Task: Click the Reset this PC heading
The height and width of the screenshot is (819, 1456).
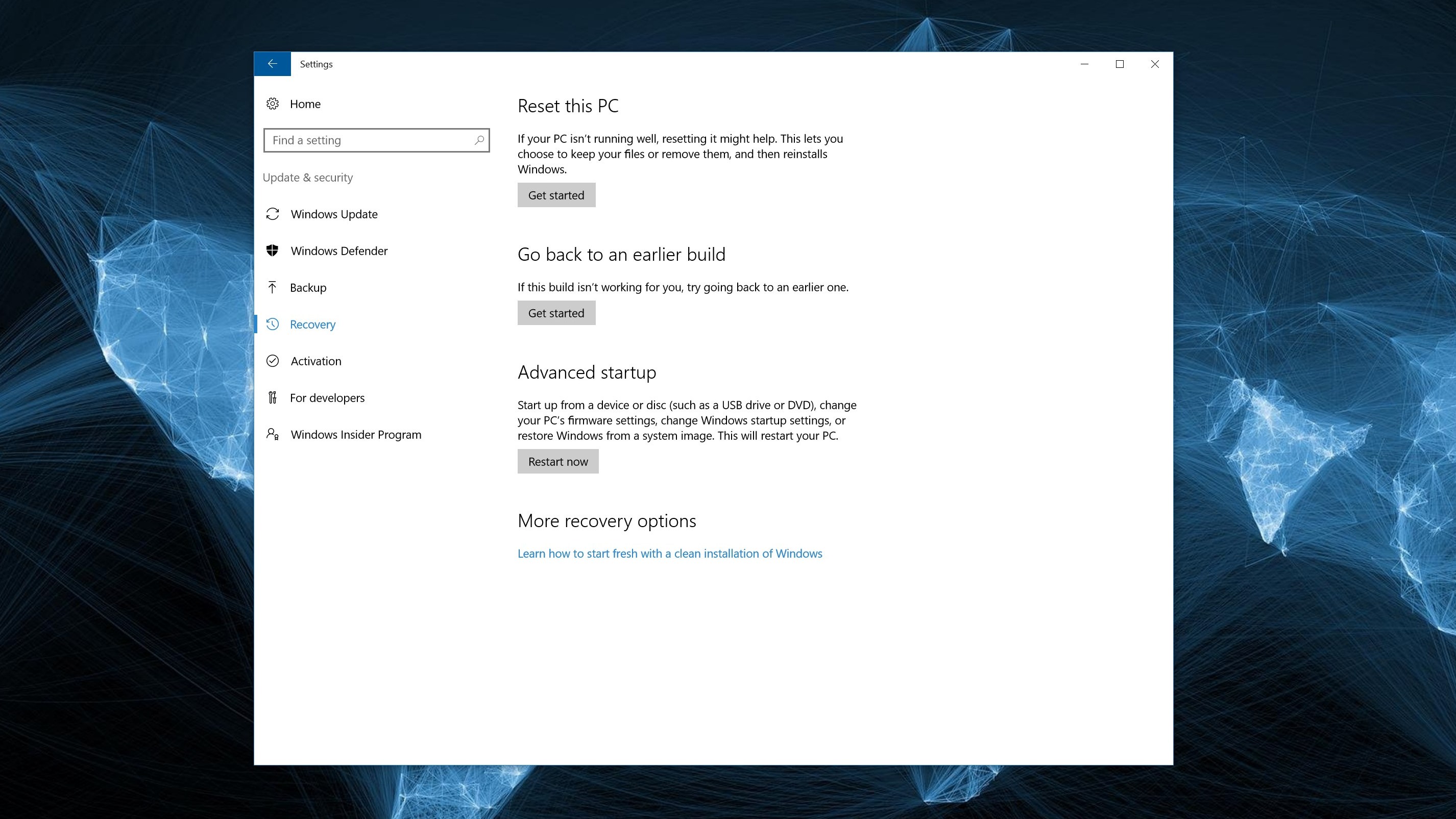Action: pos(568,106)
